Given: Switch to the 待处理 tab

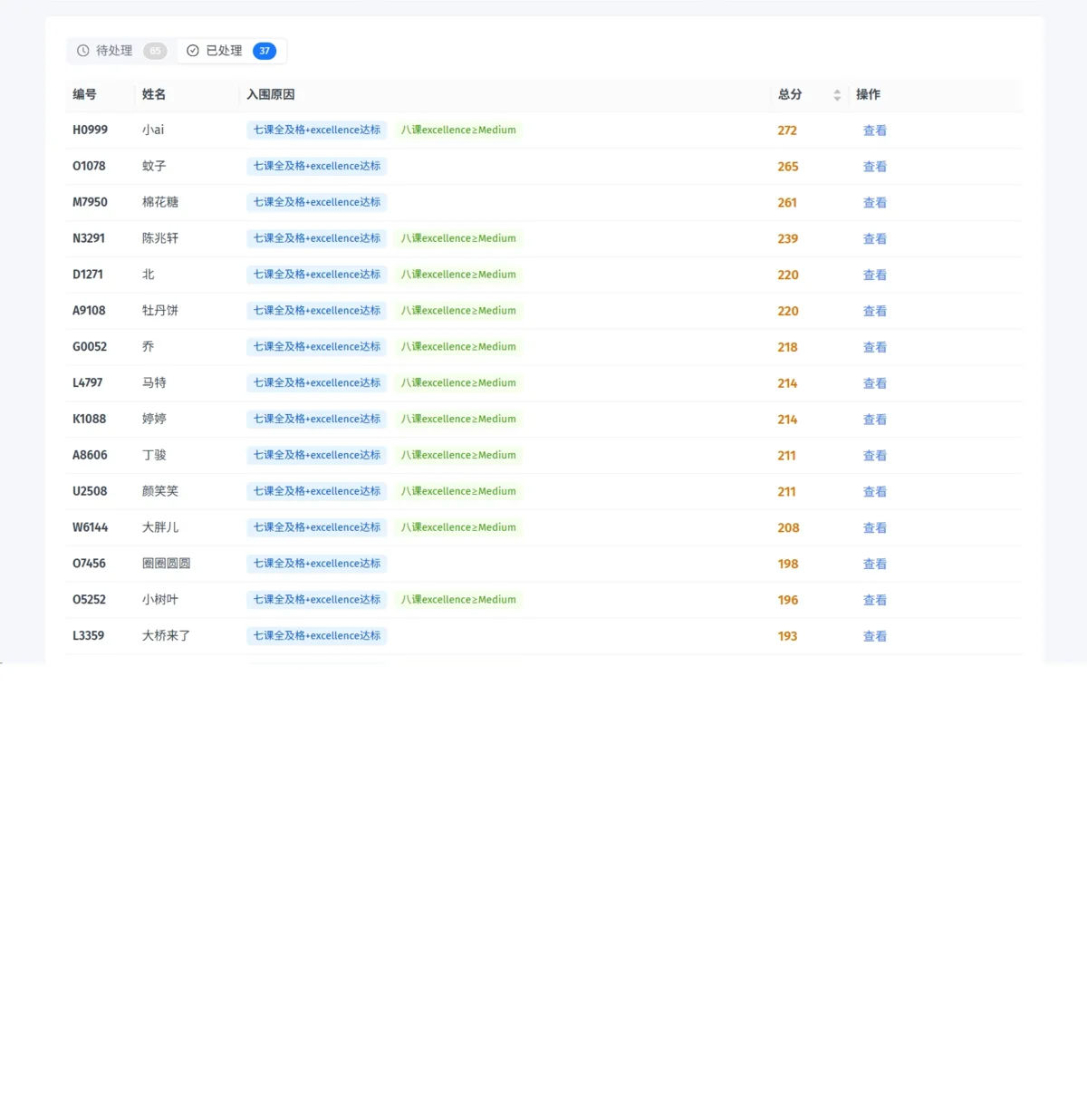Looking at the screenshot, I should 122,51.
